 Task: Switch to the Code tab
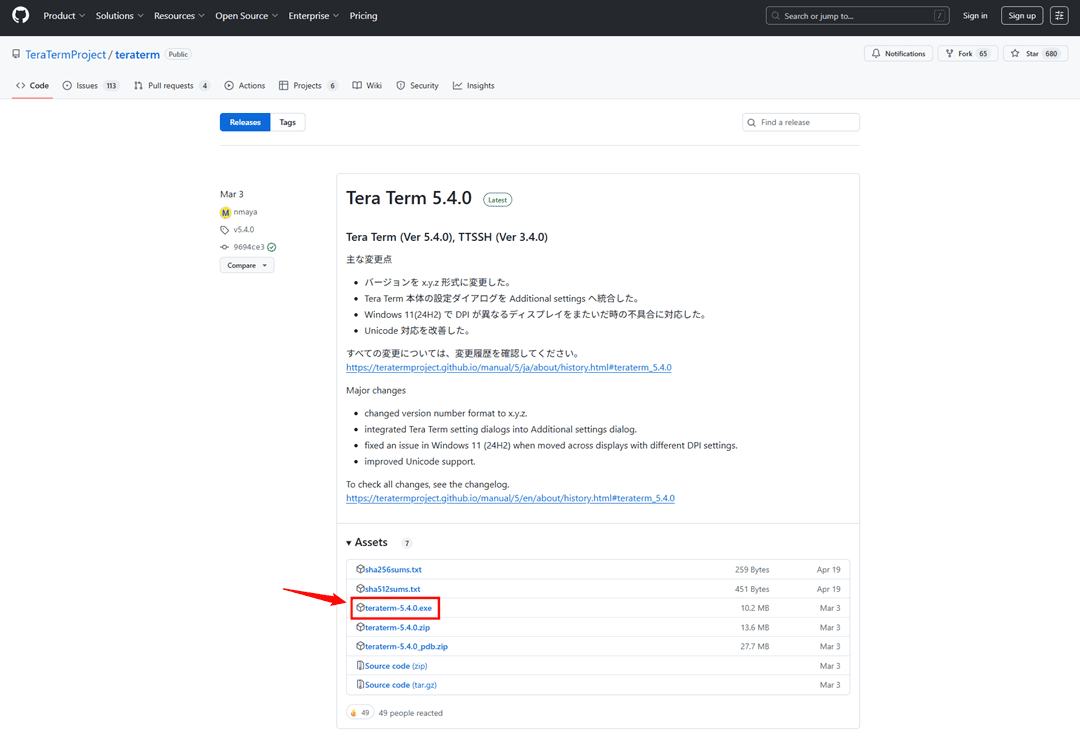pyautogui.click(x=32, y=85)
